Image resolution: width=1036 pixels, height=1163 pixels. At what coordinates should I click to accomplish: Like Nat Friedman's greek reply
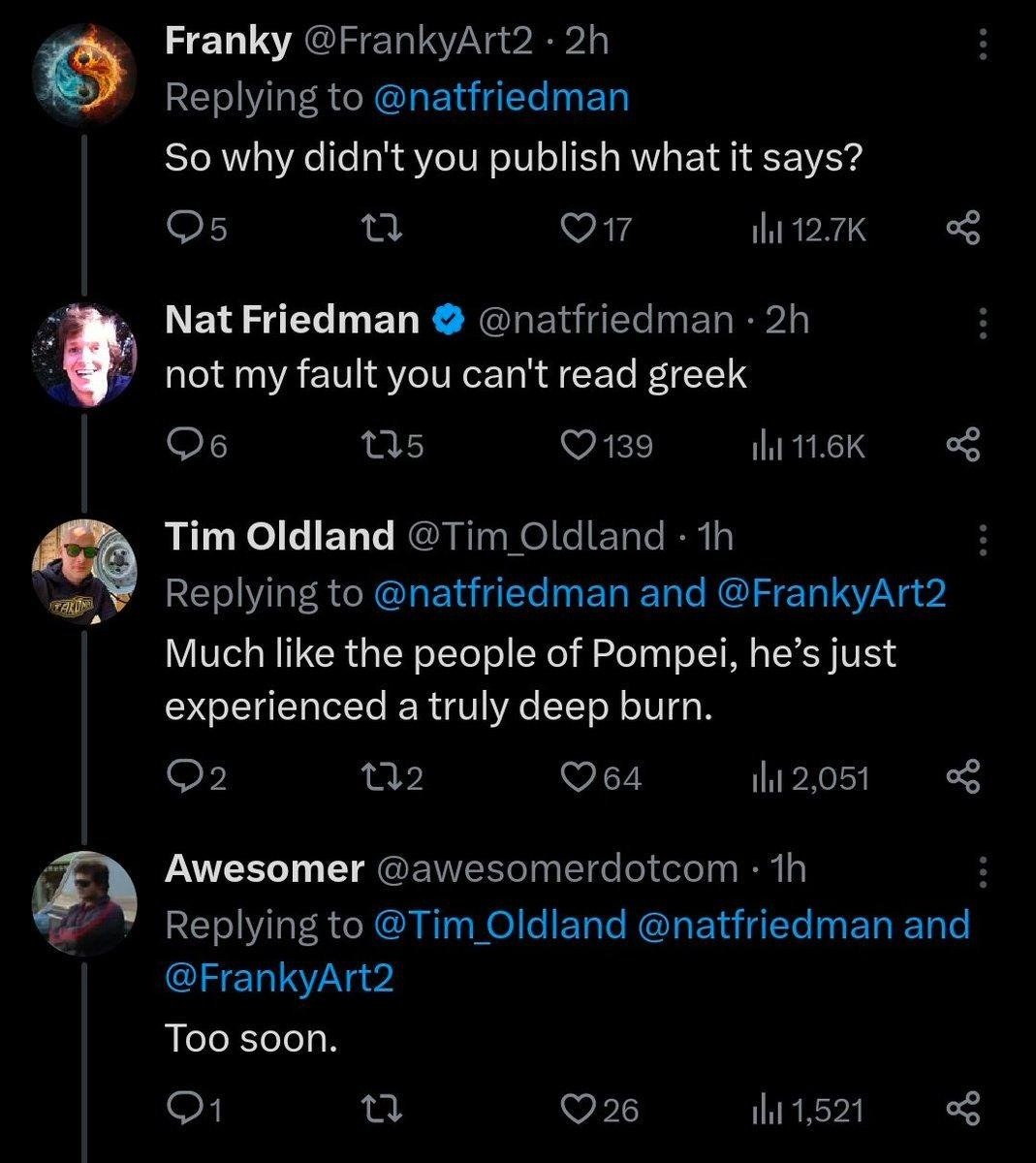[607, 446]
